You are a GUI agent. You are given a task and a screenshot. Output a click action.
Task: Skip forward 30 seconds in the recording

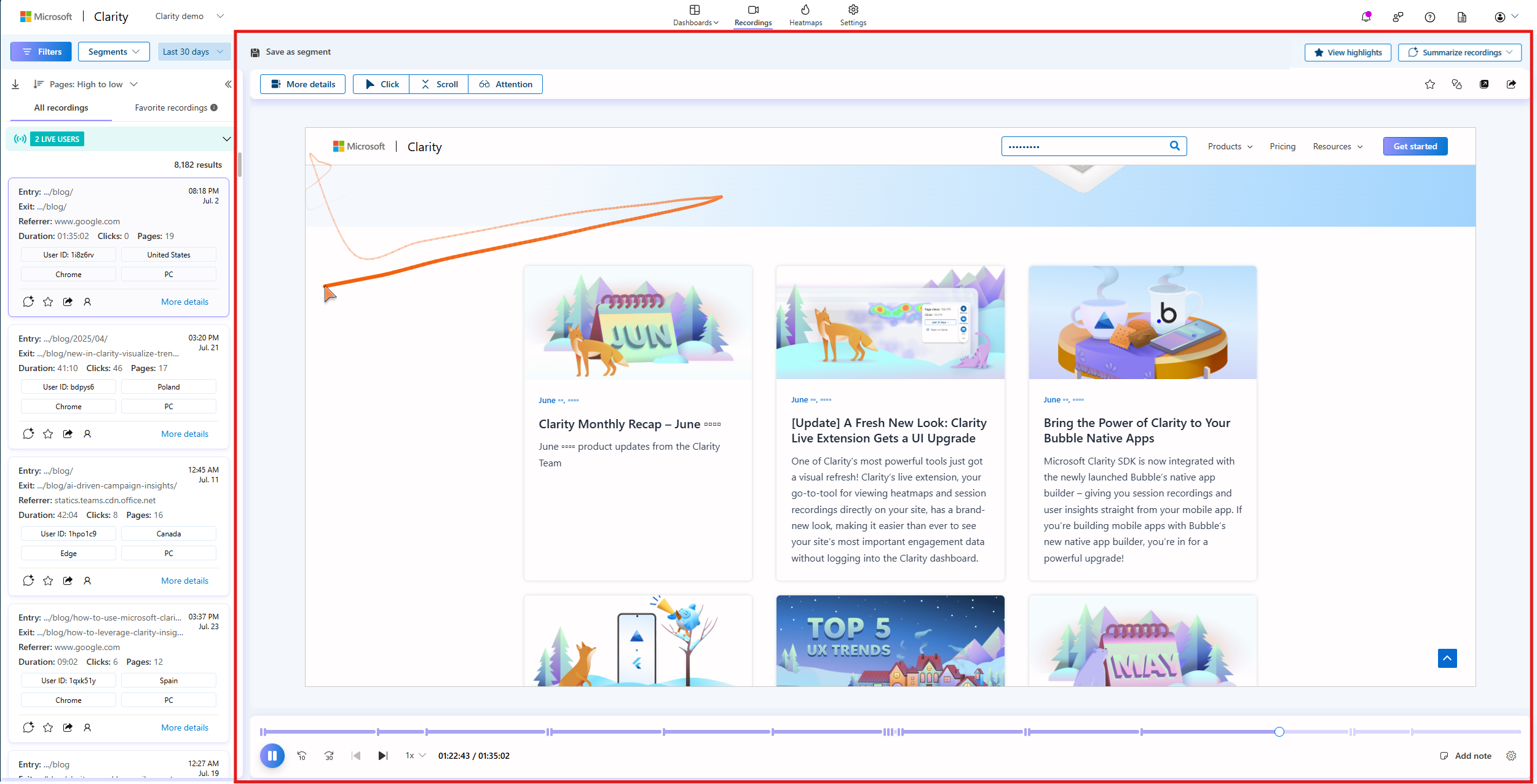click(329, 756)
